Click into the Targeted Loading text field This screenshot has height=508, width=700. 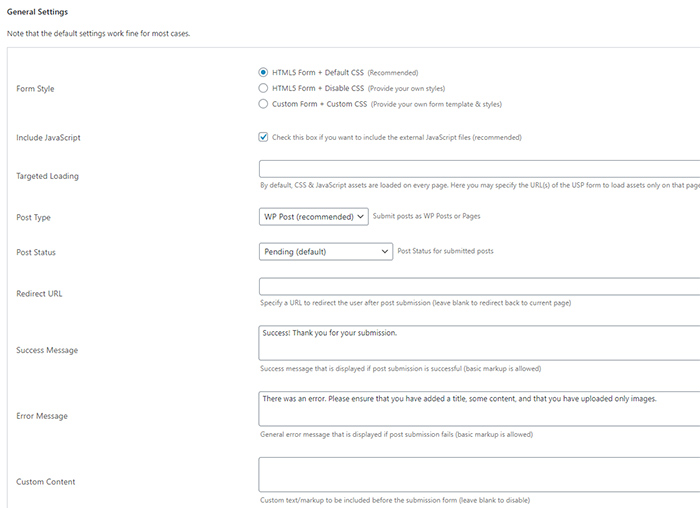click(x=479, y=169)
